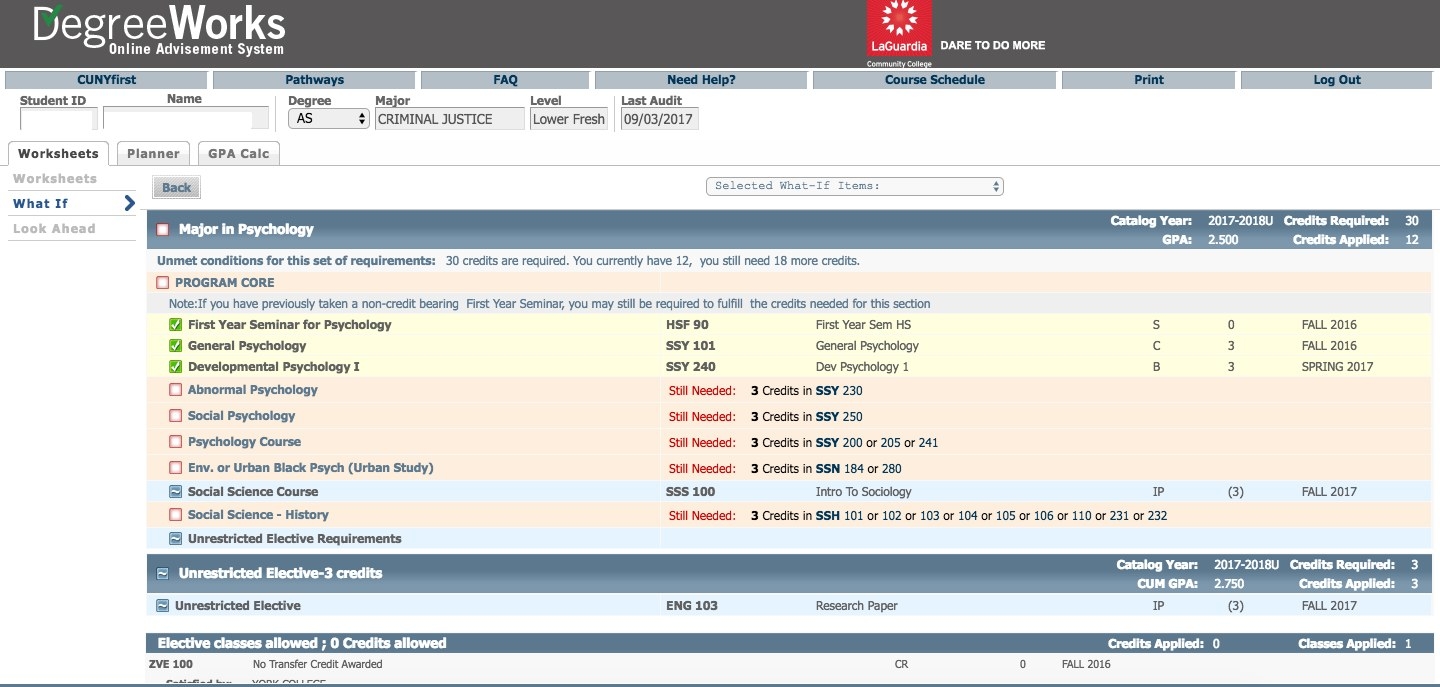
Task: Click the Unrestricted Elective Requirements label
Action: pyautogui.click(x=295, y=539)
